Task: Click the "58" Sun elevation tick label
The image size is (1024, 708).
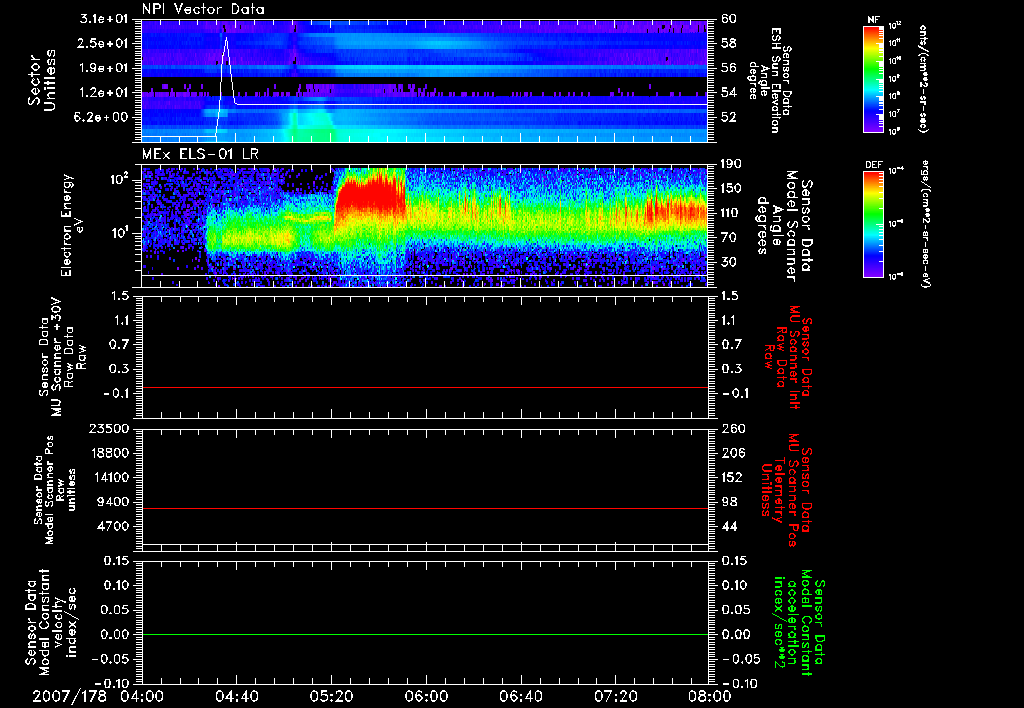Action: point(729,43)
